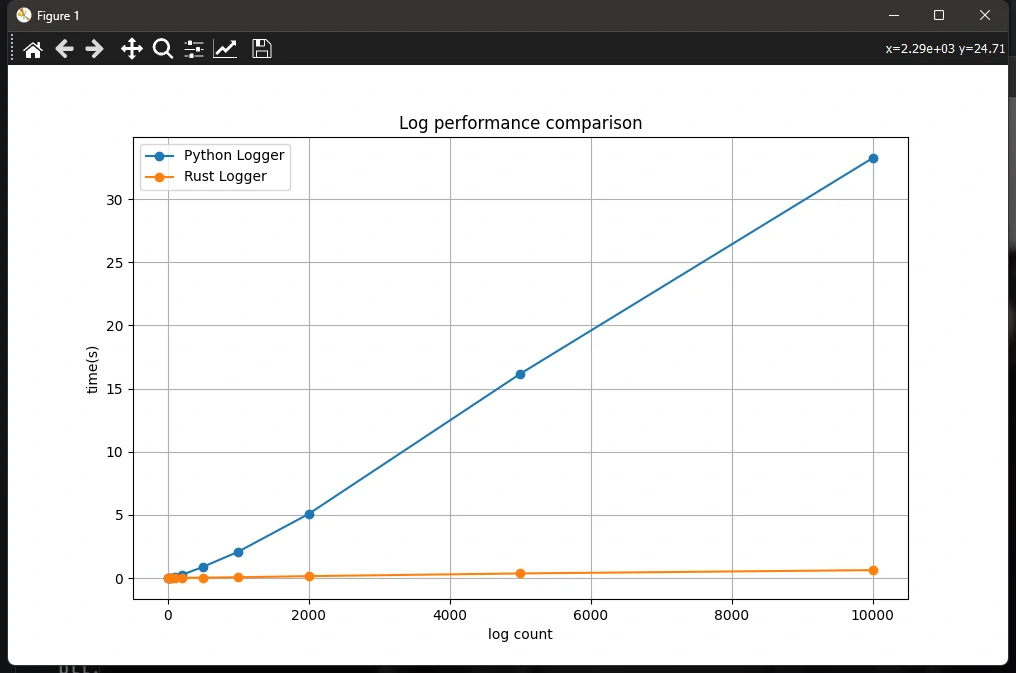Viewport: 1016px width, 673px height.
Task: Click the Rust Logger legend entry
Action: 225,176
